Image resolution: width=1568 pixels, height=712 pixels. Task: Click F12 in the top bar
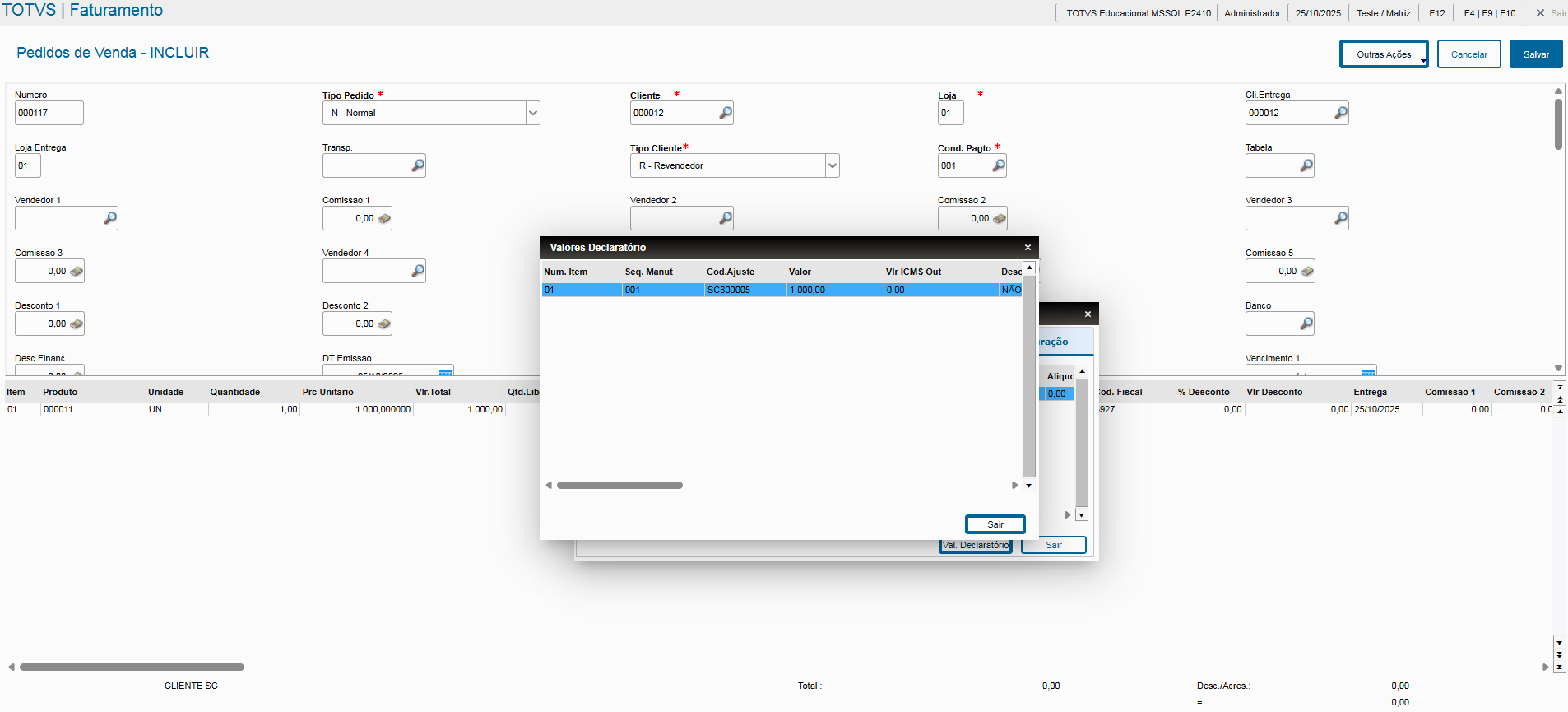point(1436,13)
